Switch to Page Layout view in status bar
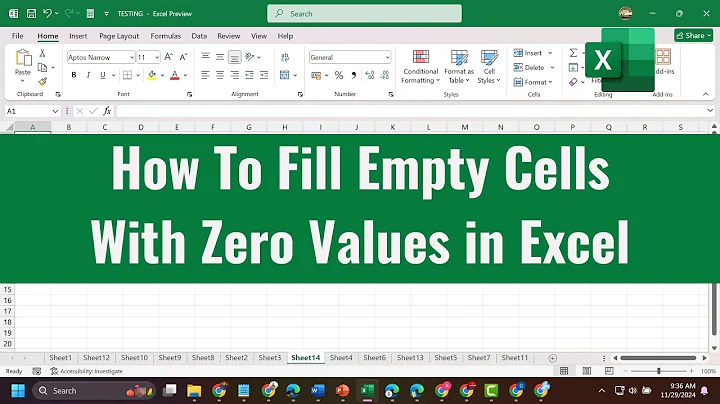The image size is (720, 404). [x=586, y=371]
